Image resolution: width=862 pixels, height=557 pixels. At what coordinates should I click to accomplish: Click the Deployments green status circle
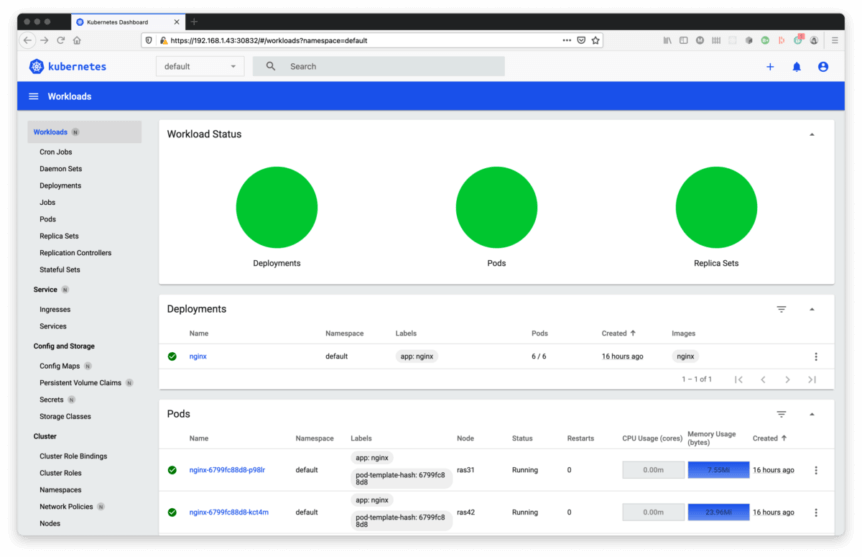[x=277, y=207]
